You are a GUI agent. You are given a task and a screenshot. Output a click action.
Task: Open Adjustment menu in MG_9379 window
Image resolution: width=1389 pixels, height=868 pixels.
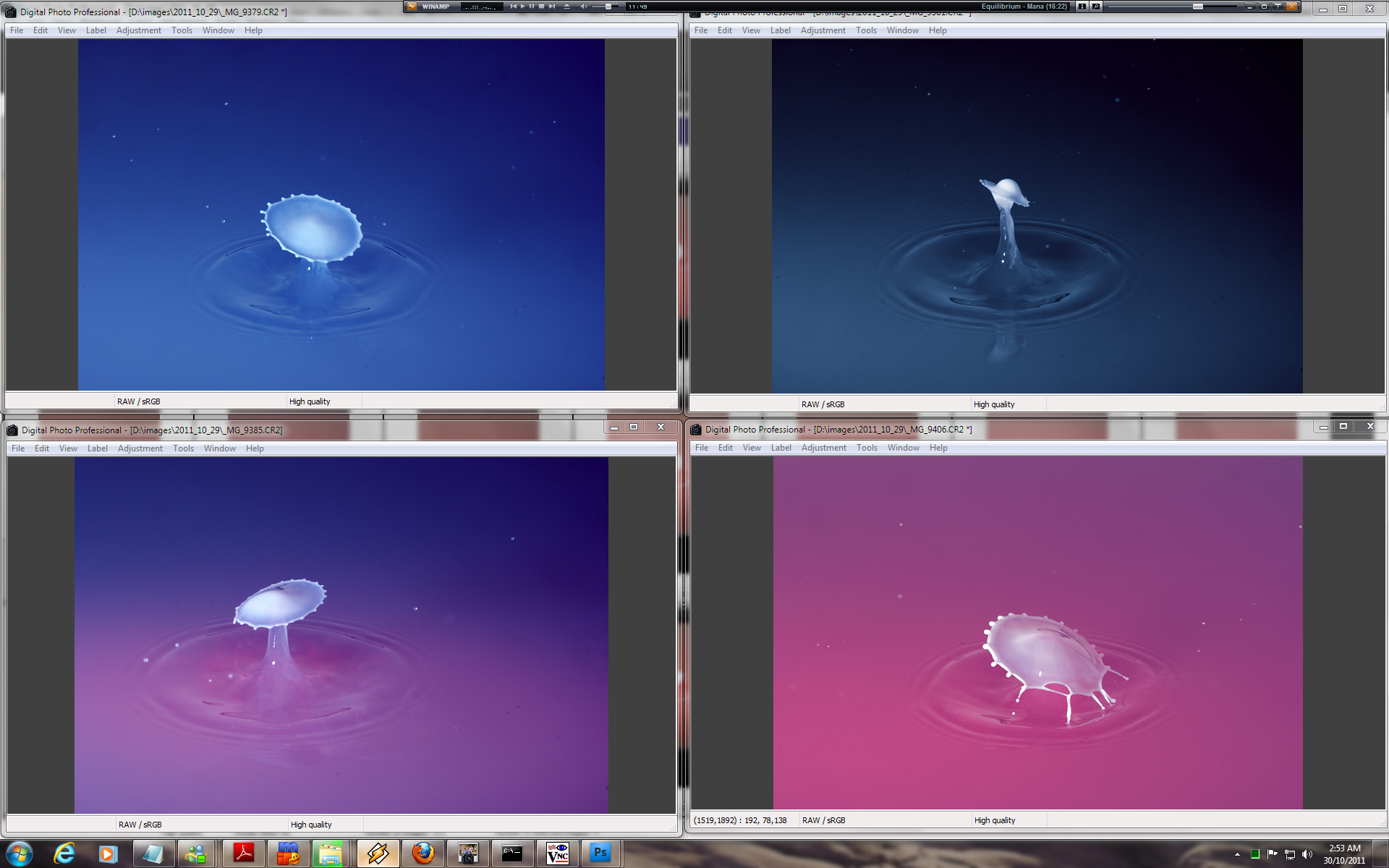click(138, 30)
